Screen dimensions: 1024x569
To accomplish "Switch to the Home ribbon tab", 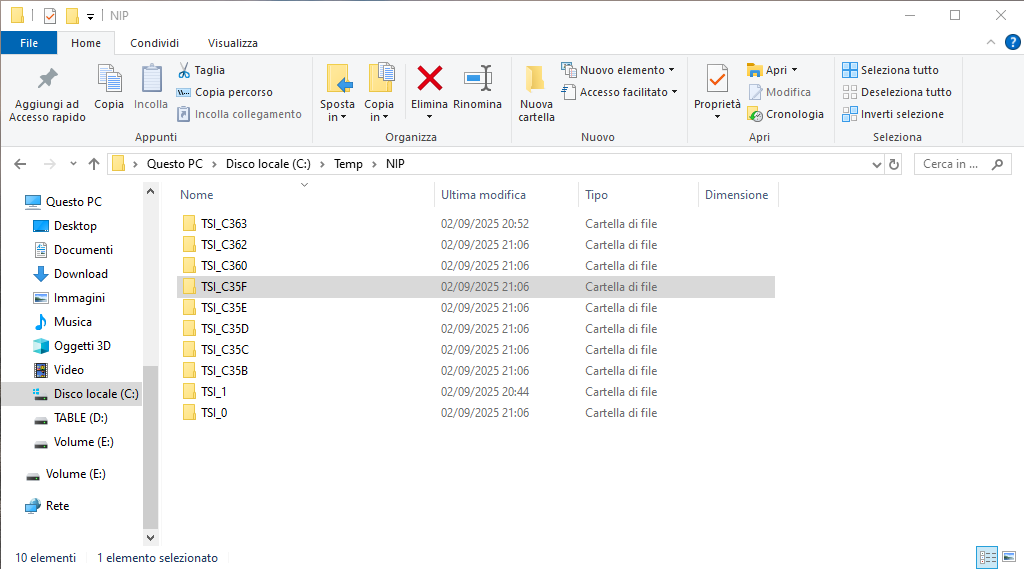I will [86, 43].
